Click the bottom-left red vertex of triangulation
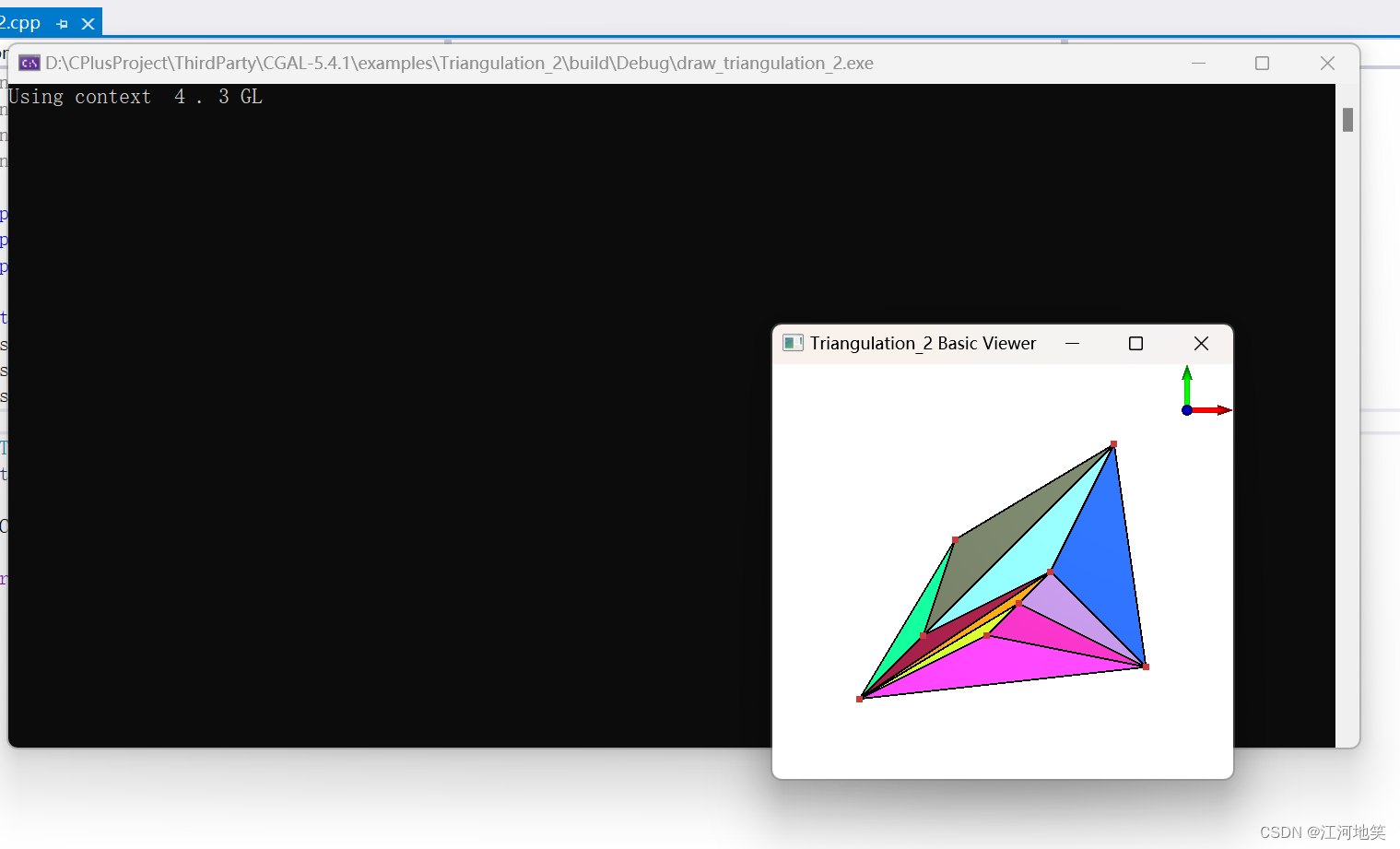This screenshot has width=1400, height=849. tap(860, 699)
